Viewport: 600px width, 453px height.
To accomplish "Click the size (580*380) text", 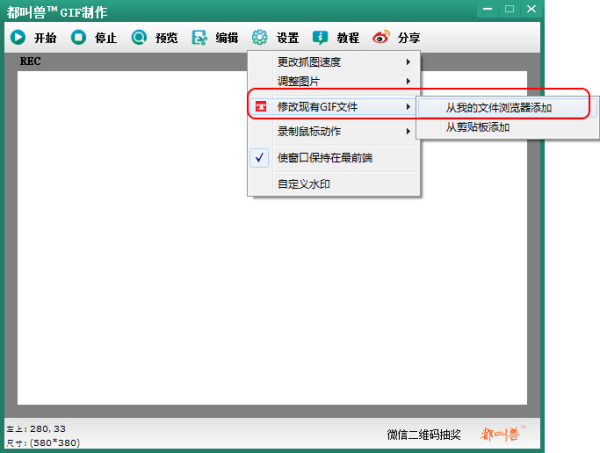I will 55,443.
